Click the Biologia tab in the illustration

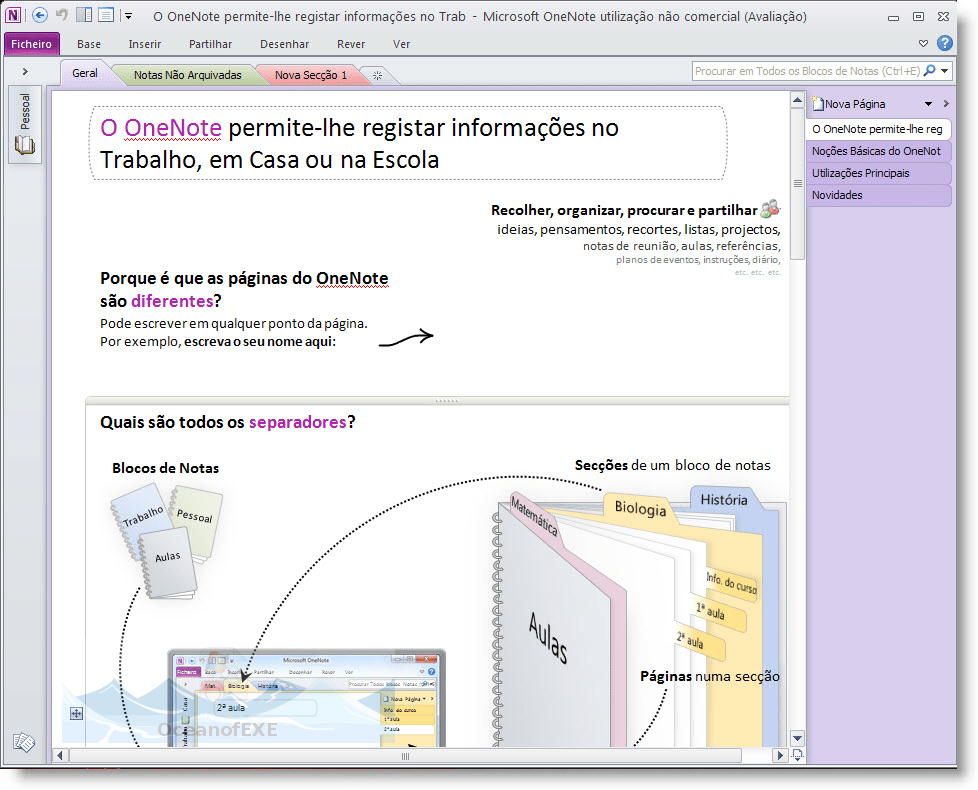(x=640, y=508)
